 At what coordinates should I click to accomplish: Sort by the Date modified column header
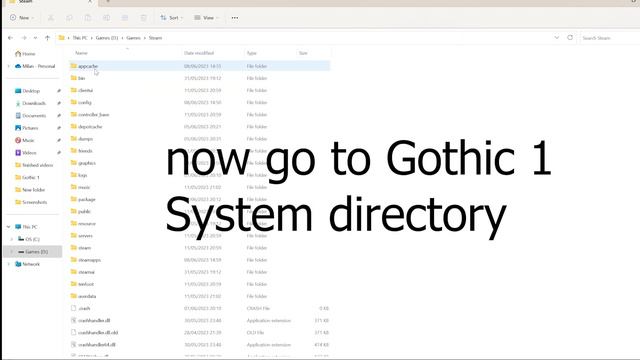199,53
